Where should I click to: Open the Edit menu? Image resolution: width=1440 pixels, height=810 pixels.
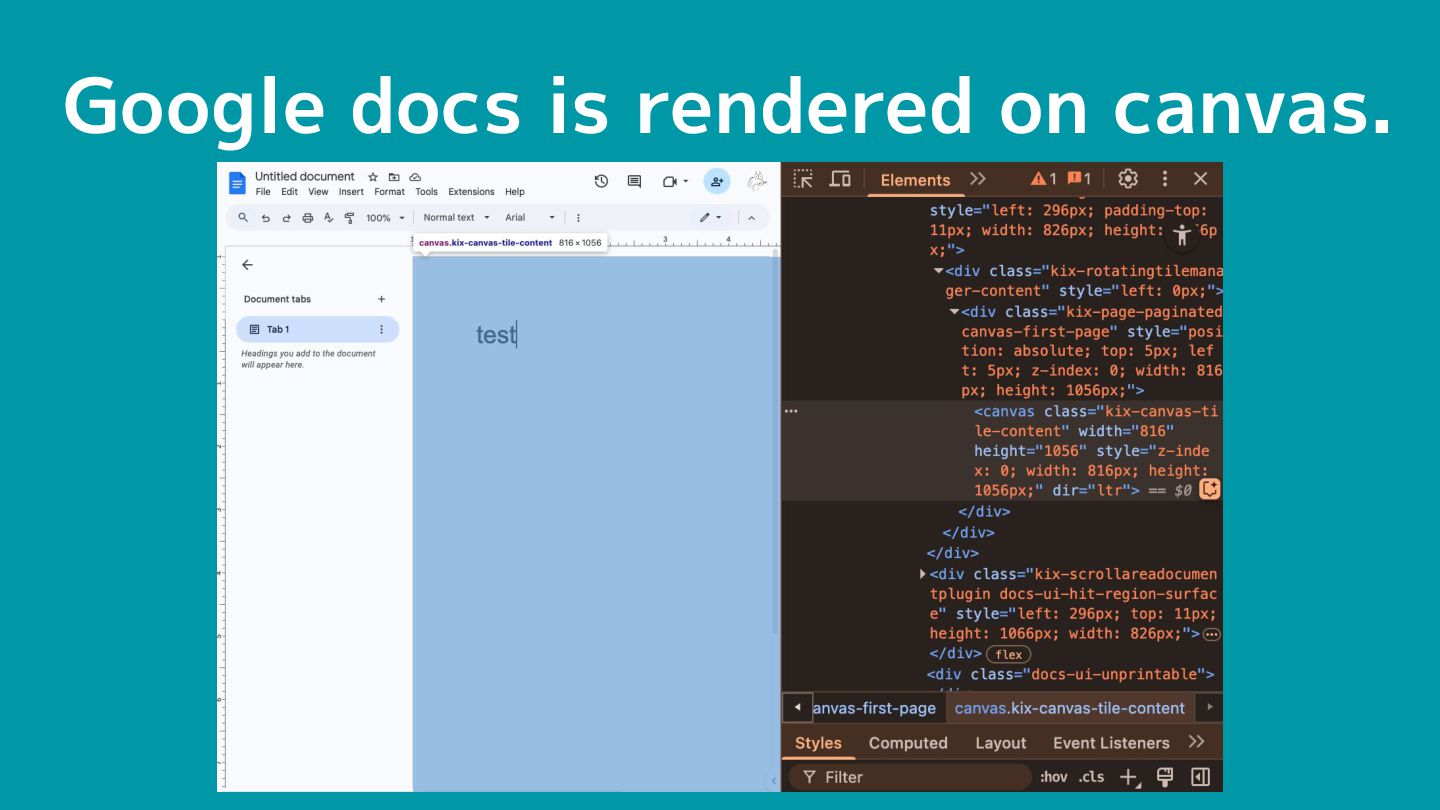point(289,192)
